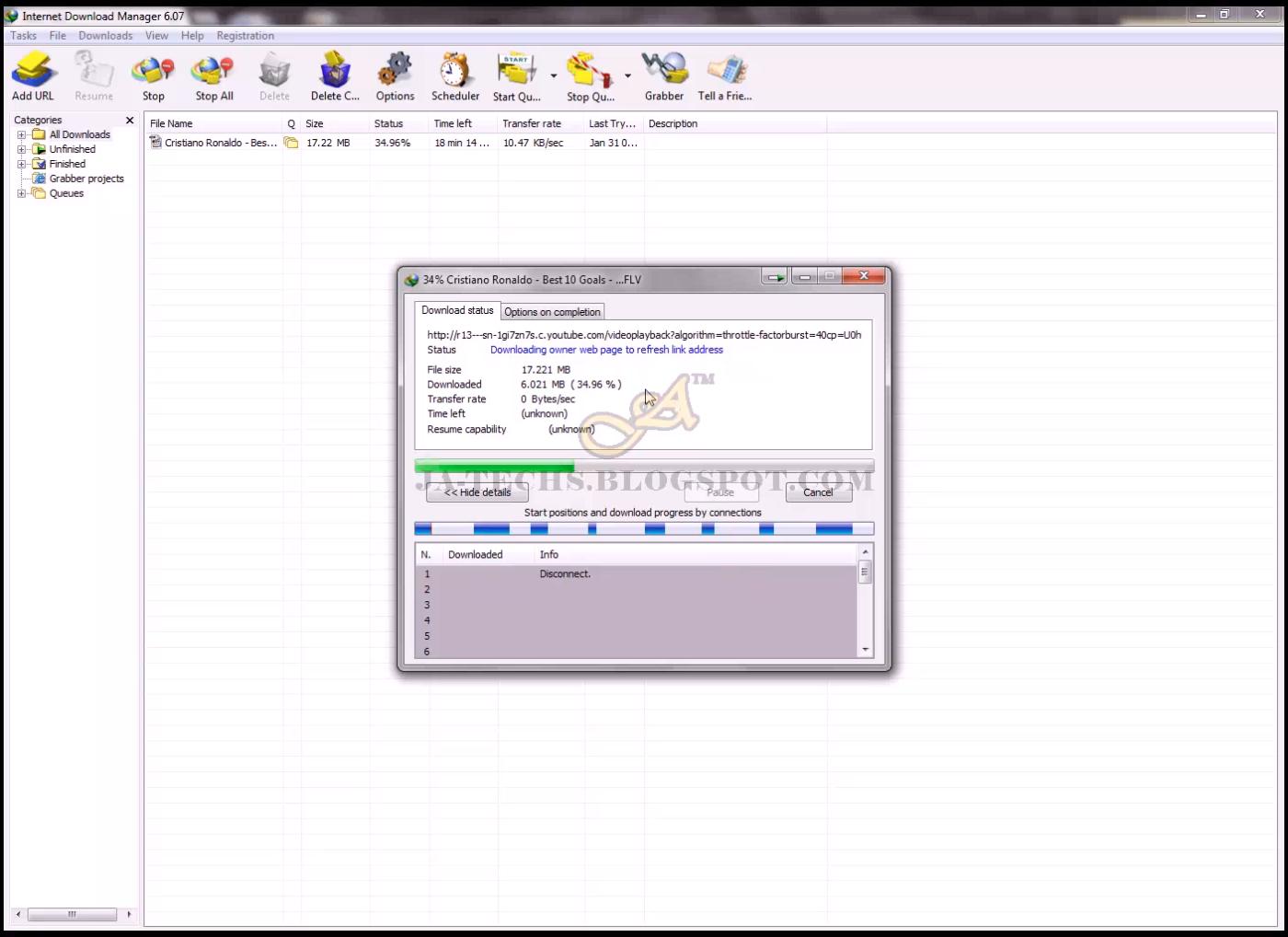Click the queue folder icon in Q column
Screen dimensions: 1288x937
[291, 143]
